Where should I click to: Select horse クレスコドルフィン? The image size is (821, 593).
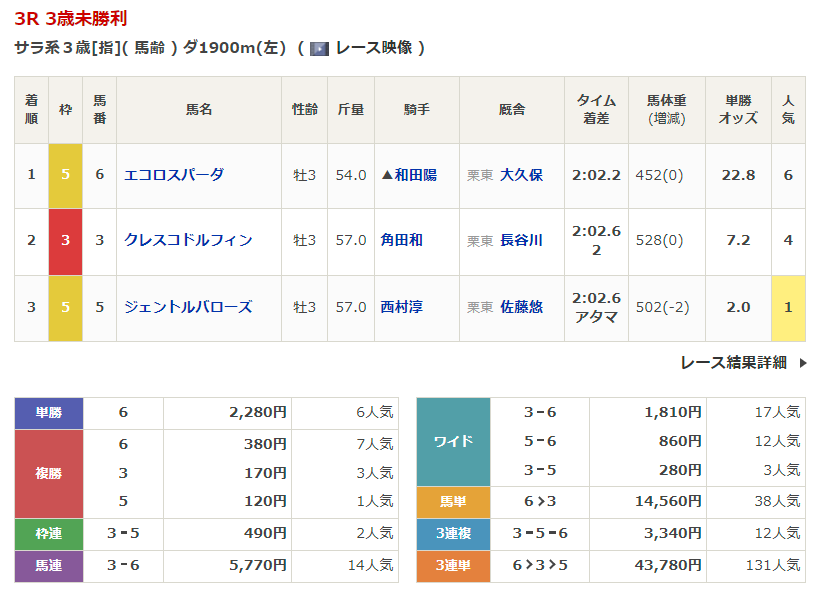point(188,240)
